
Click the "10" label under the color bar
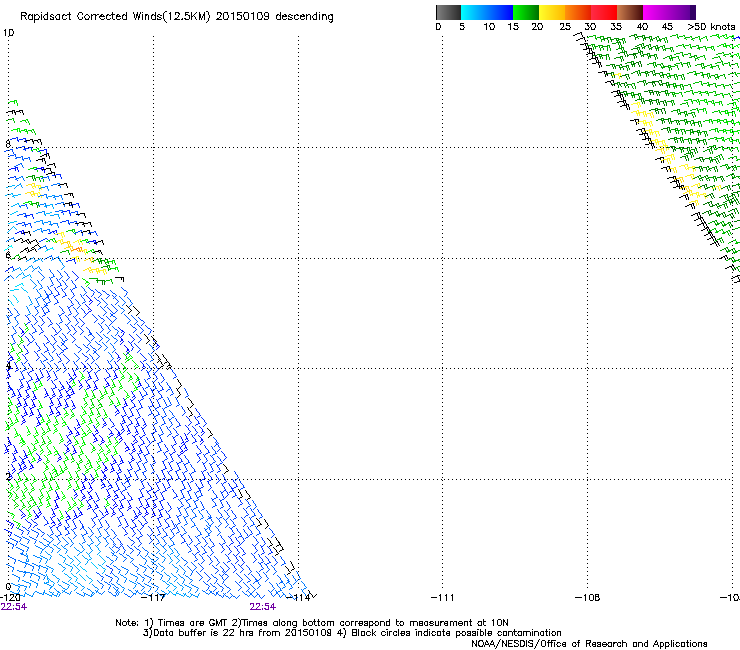(489, 27)
